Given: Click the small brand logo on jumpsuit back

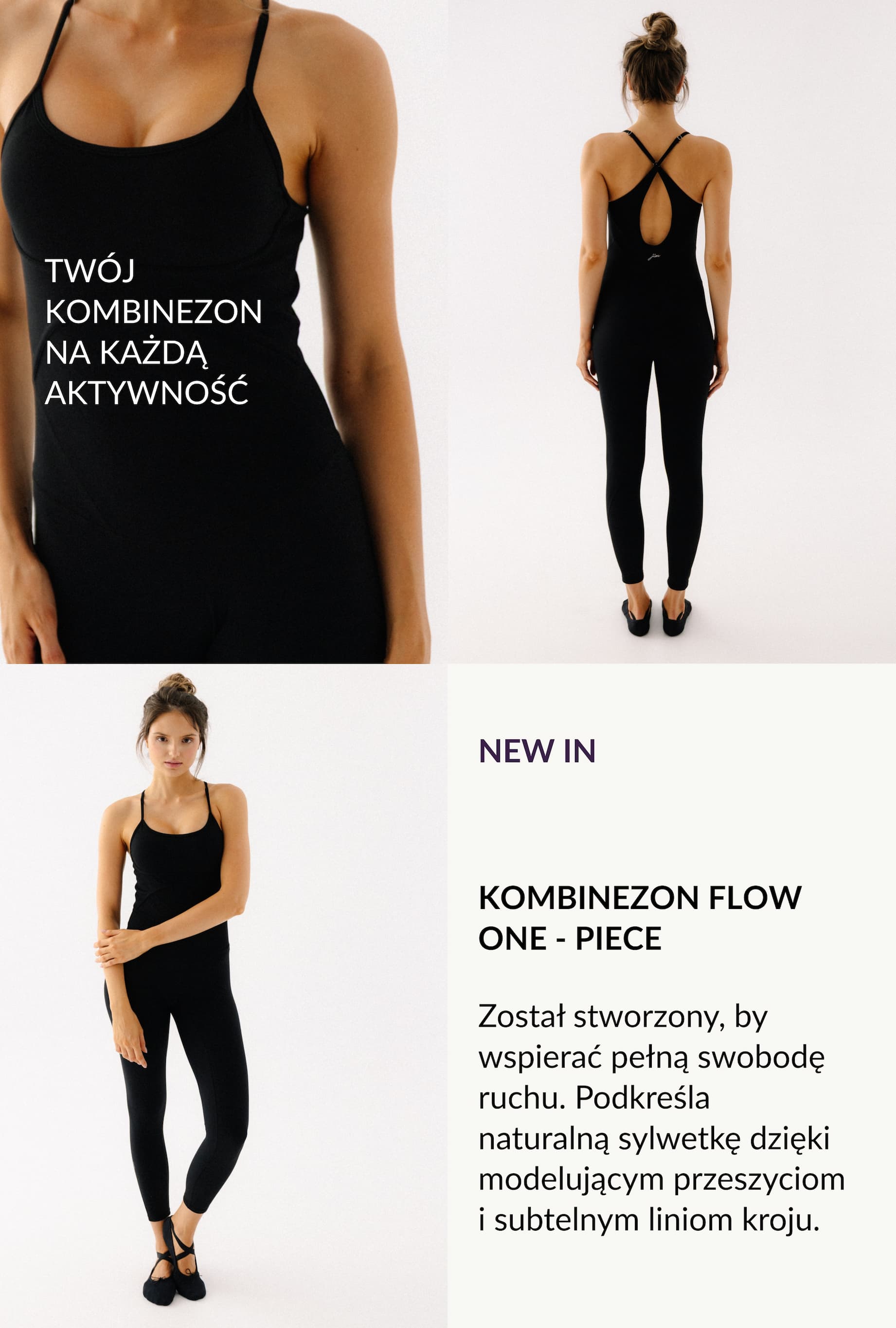Looking at the screenshot, I should coord(654,256).
